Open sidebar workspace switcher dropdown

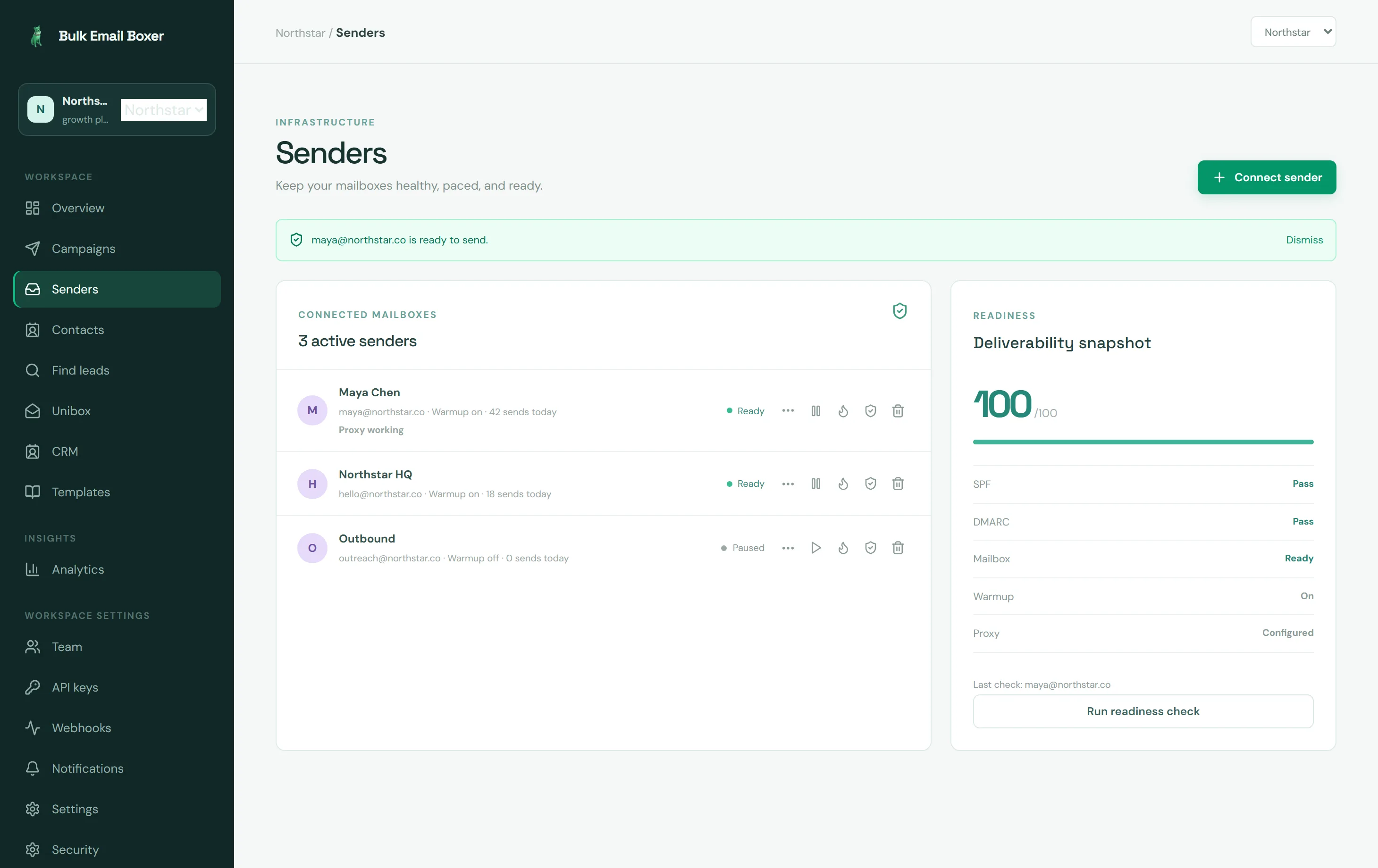tap(164, 110)
